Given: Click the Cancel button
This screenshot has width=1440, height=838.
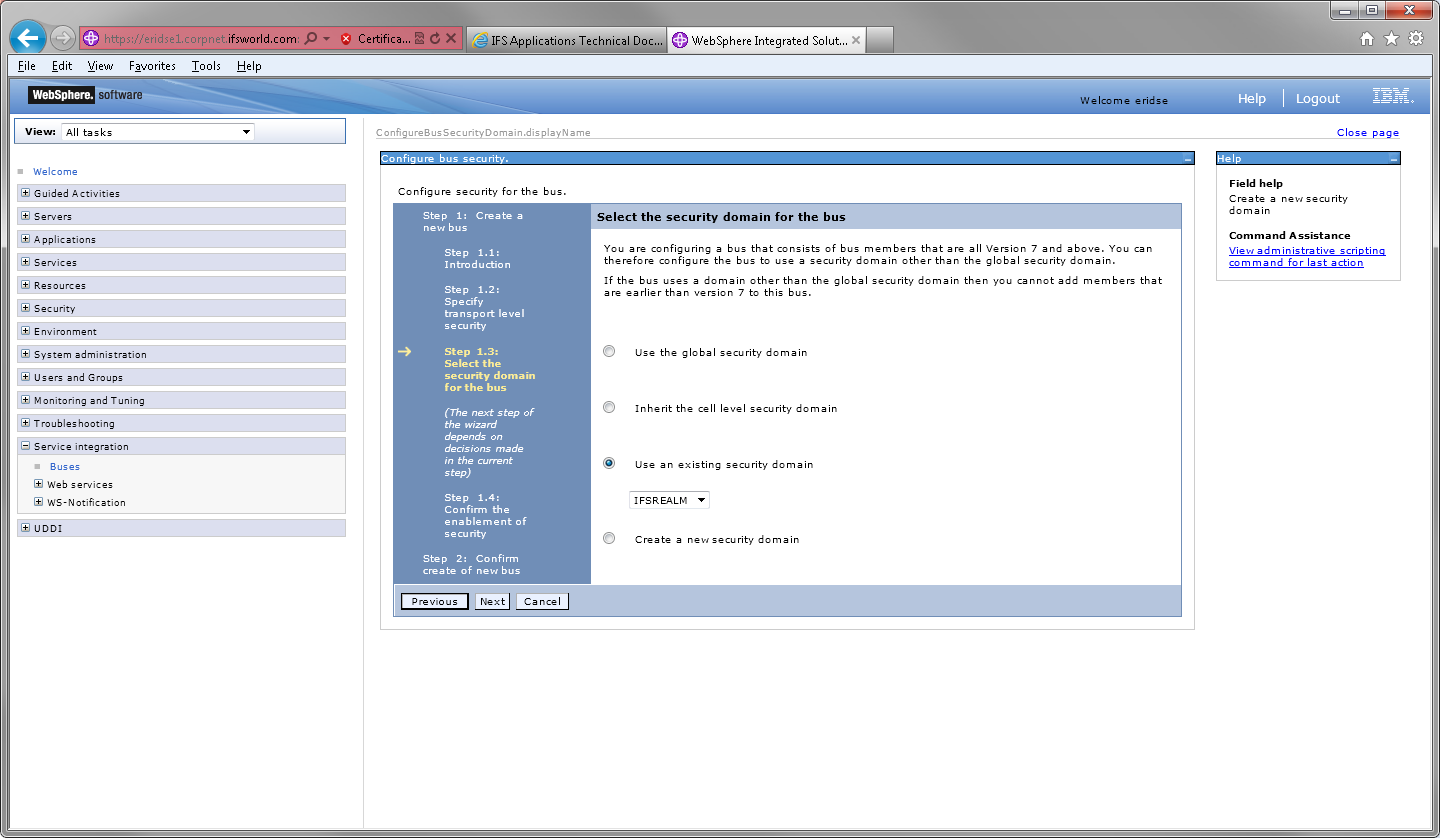Looking at the screenshot, I should (x=542, y=601).
